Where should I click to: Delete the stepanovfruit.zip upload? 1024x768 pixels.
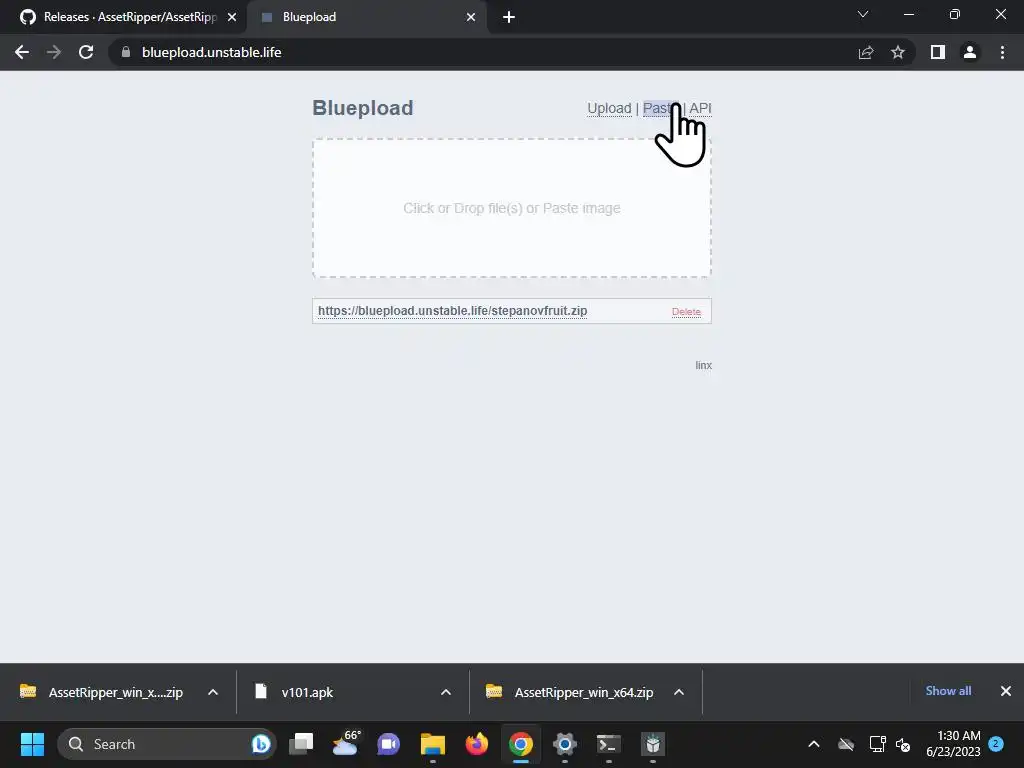tap(686, 312)
